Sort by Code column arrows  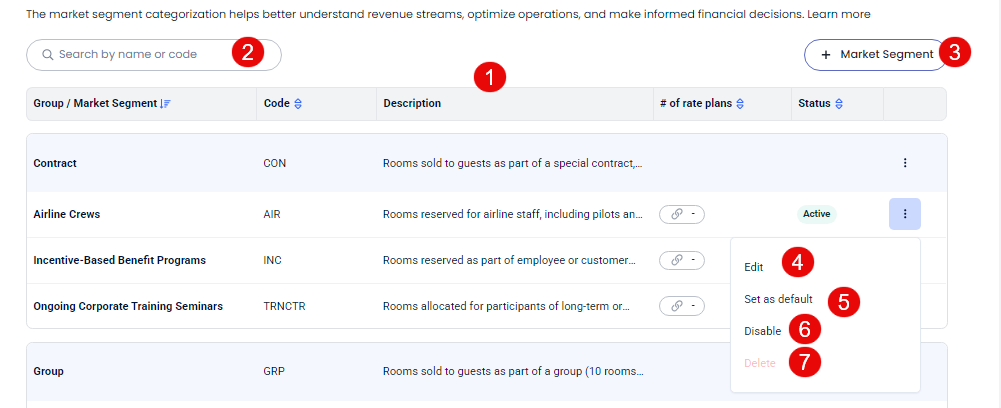(298, 104)
